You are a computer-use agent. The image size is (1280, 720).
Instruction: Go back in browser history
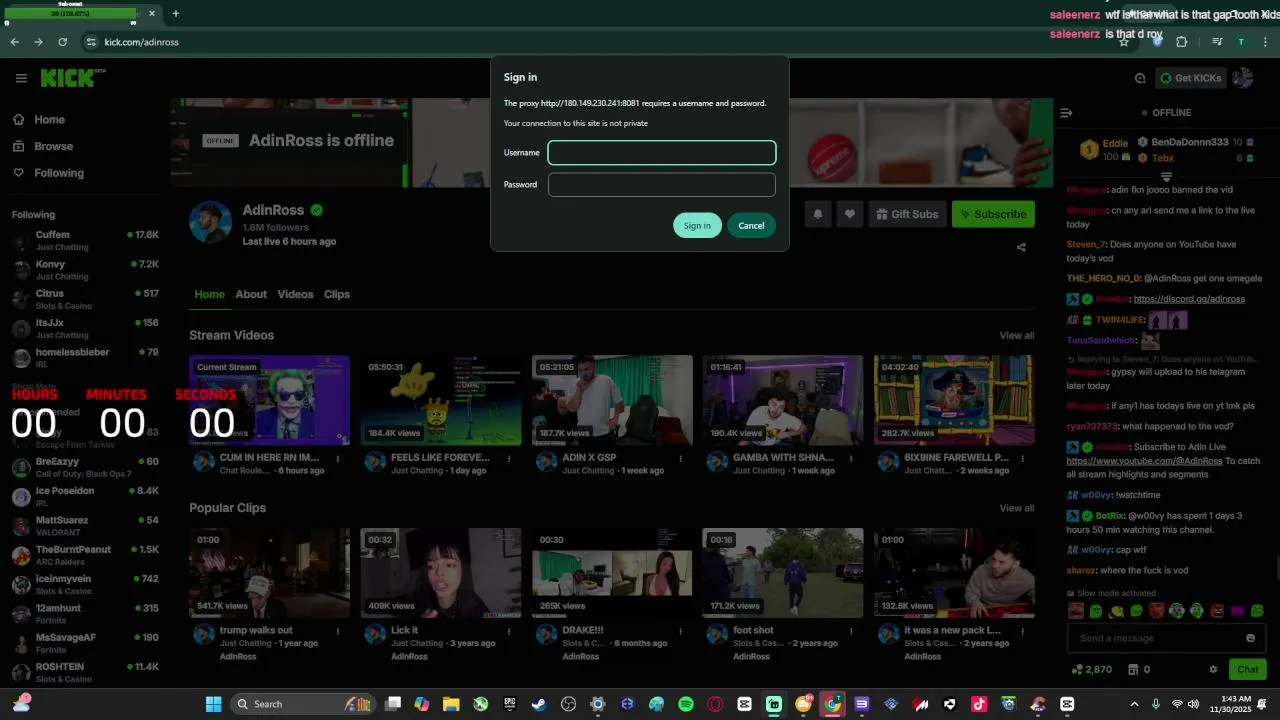pos(14,42)
